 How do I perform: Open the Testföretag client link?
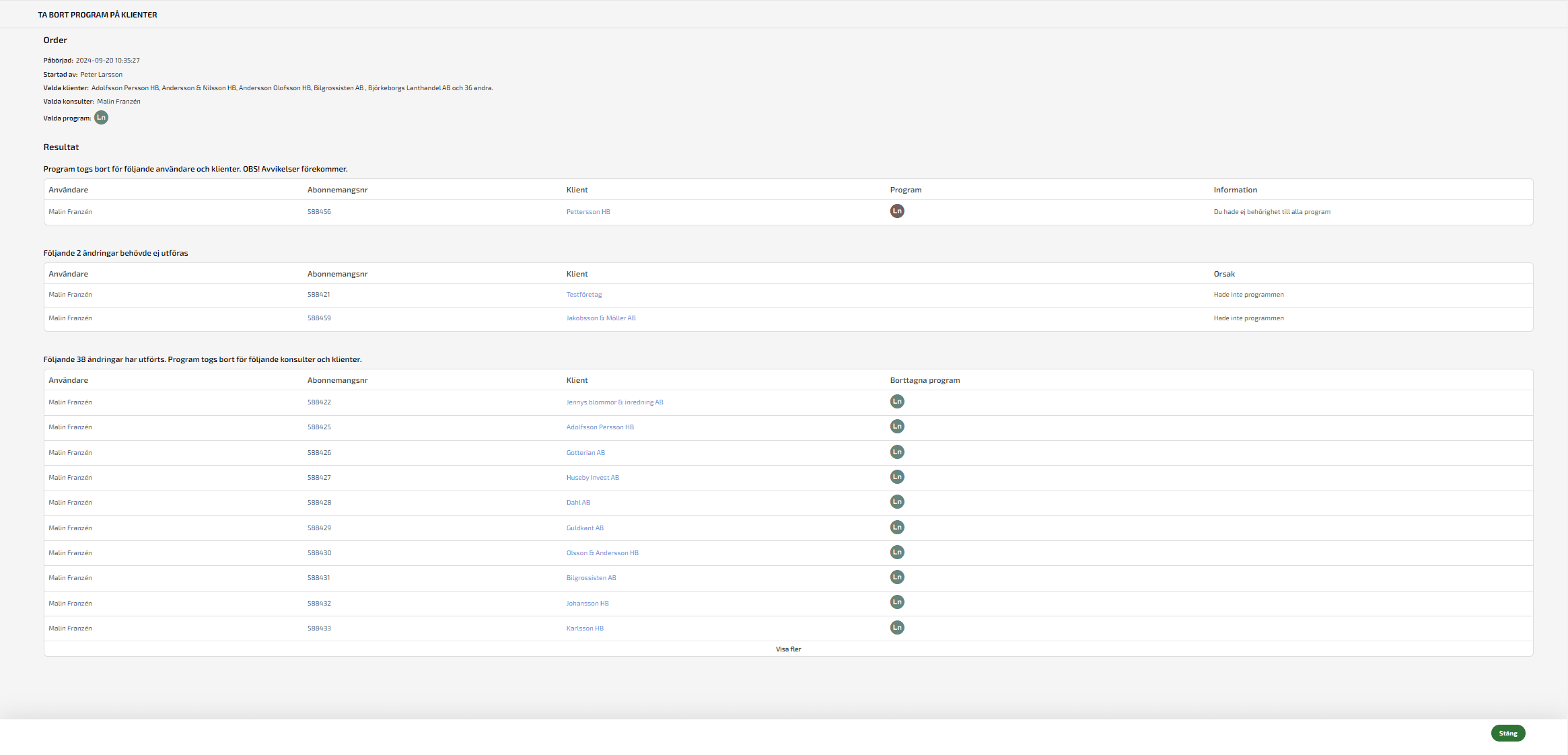pyautogui.click(x=584, y=295)
